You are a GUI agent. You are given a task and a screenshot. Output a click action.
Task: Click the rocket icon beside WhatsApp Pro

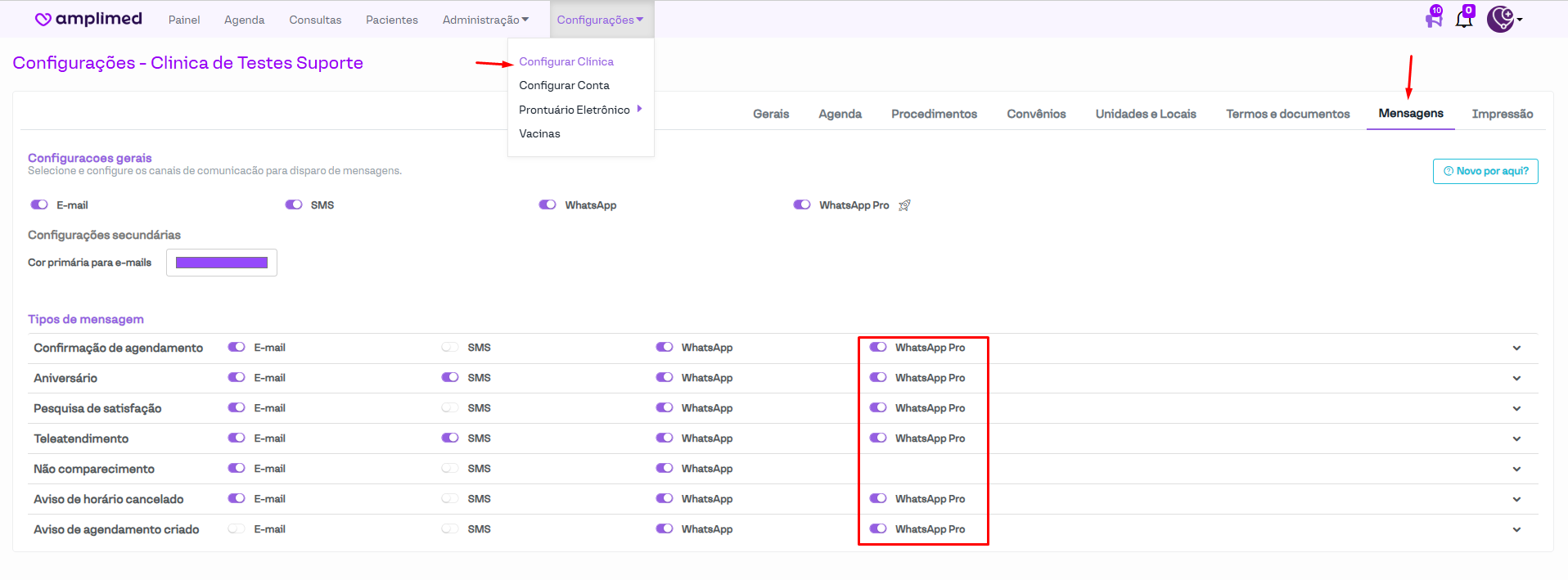coord(904,205)
